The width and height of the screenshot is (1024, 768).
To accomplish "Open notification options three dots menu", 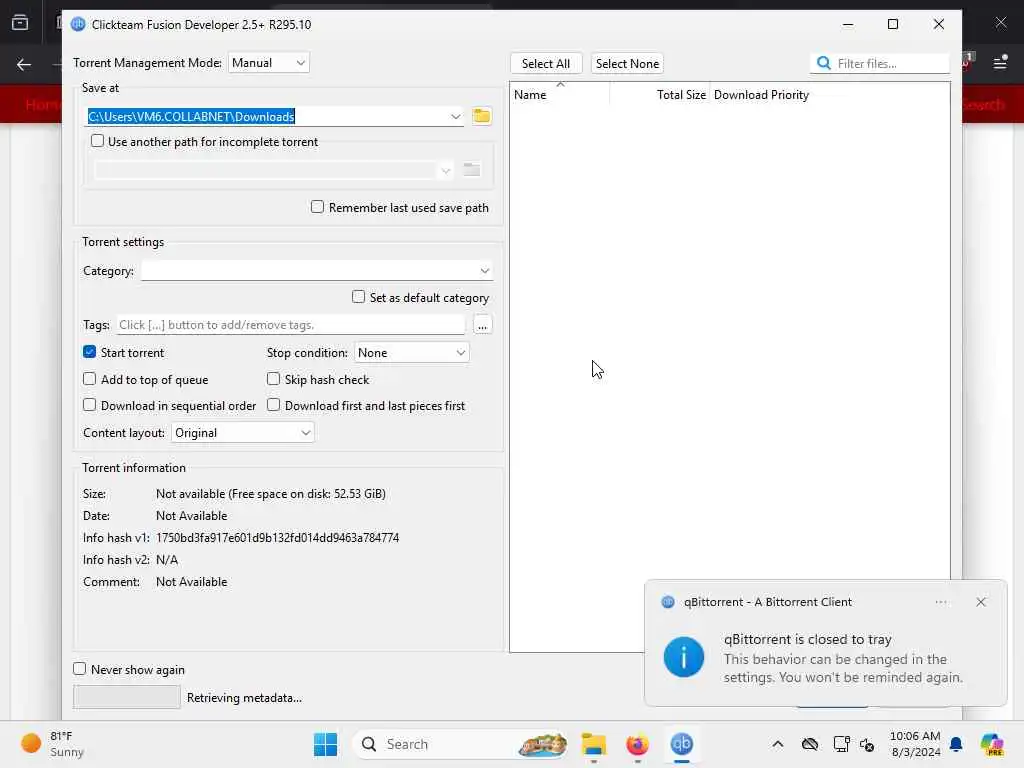I will point(940,602).
